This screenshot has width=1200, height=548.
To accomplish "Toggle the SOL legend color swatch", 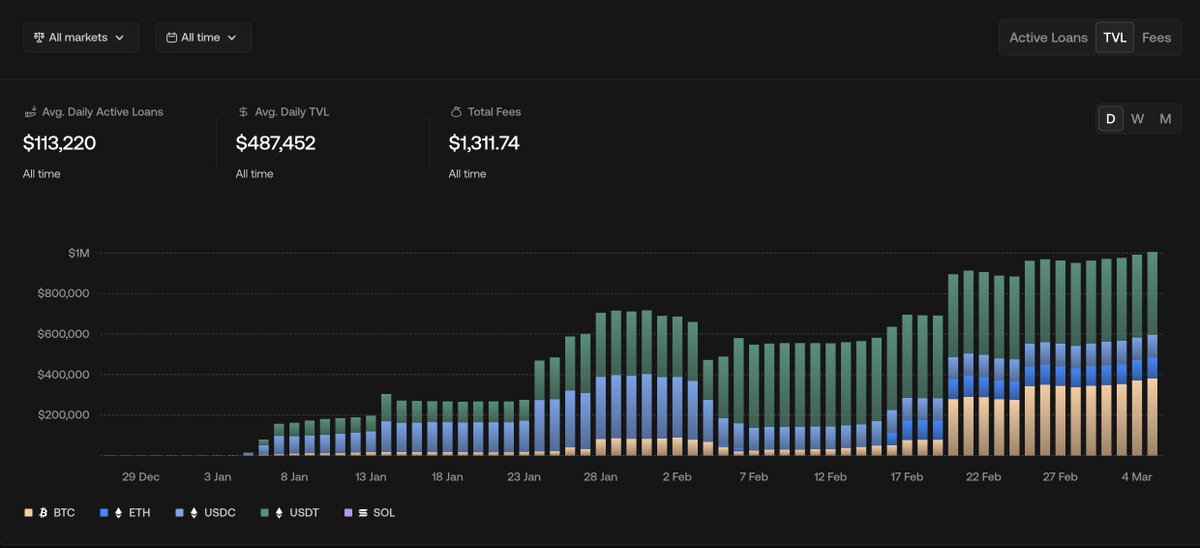I will tap(348, 512).
